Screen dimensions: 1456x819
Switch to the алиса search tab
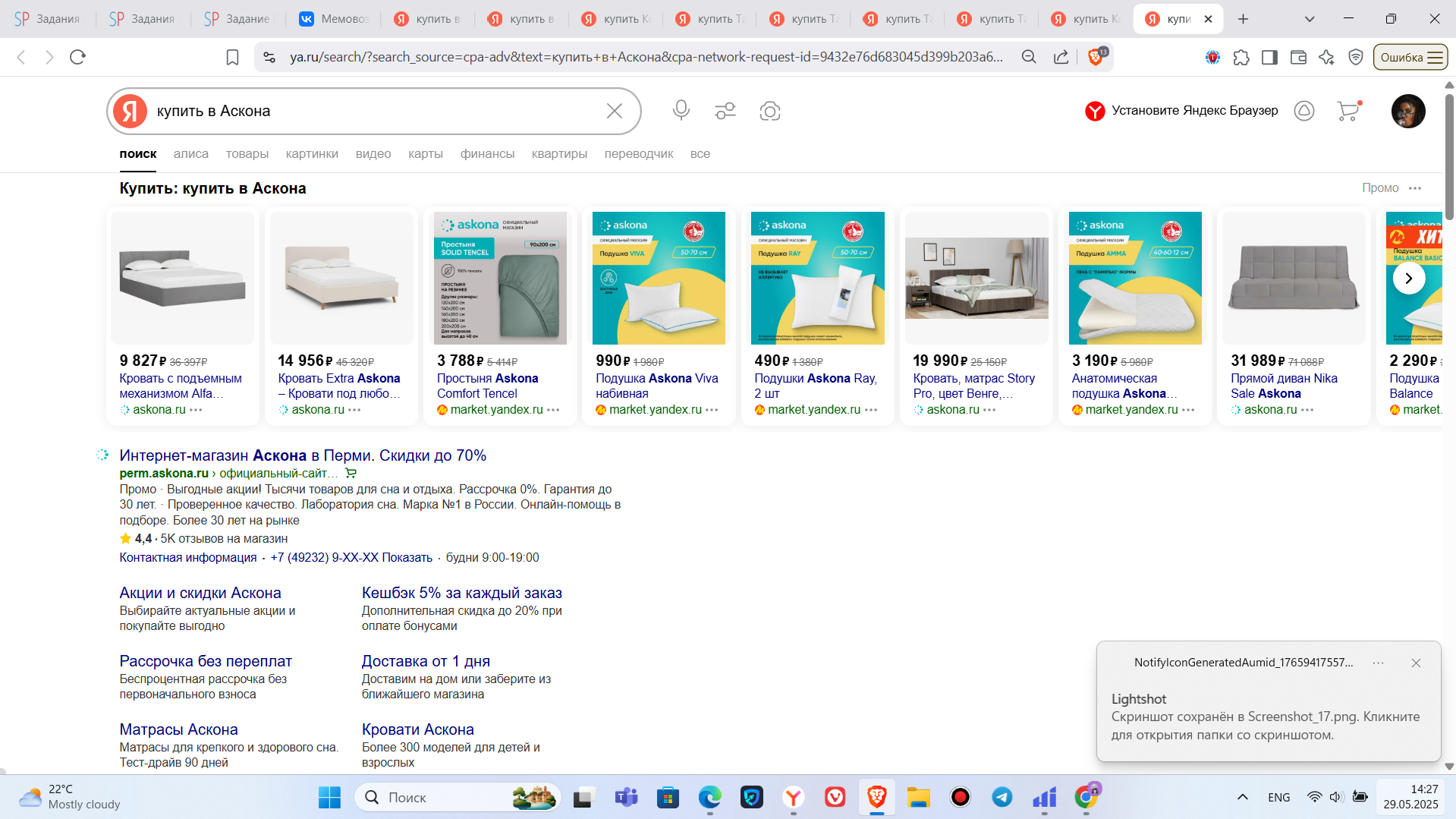pyautogui.click(x=191, y=154)
